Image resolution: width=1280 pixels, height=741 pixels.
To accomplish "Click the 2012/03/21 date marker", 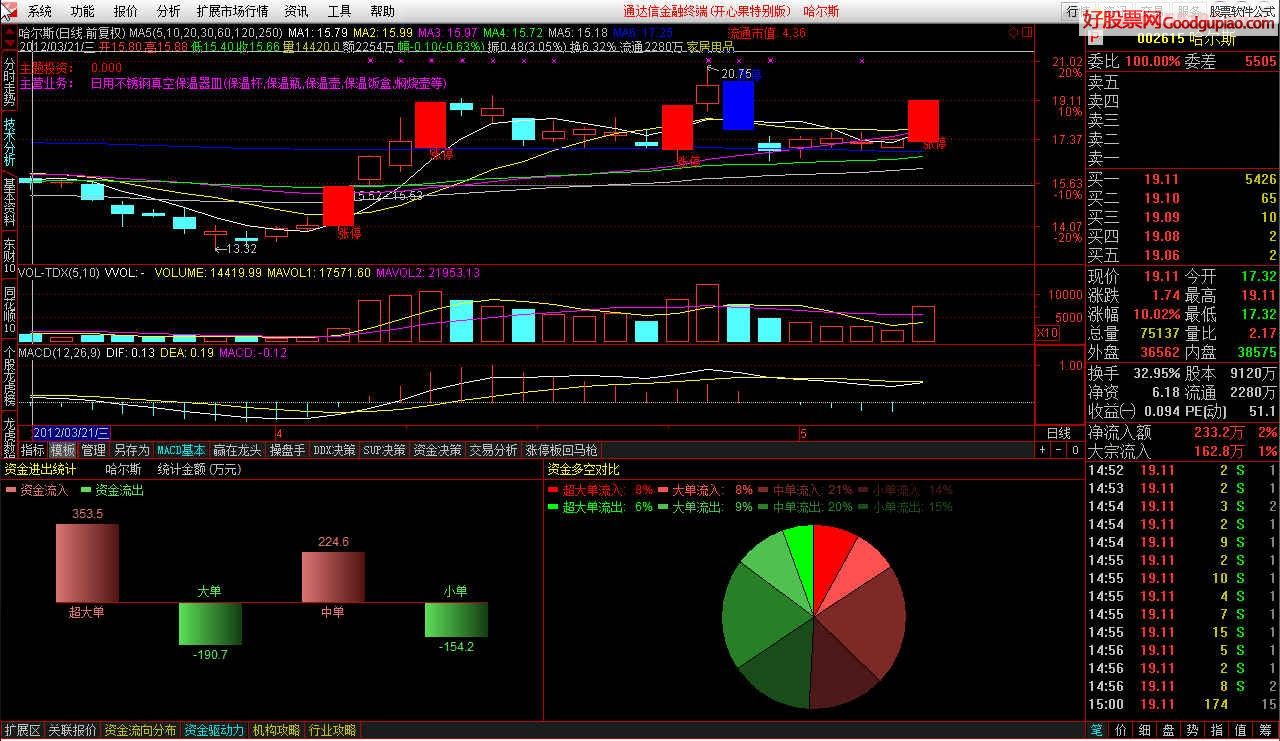I will coord(71,433).
